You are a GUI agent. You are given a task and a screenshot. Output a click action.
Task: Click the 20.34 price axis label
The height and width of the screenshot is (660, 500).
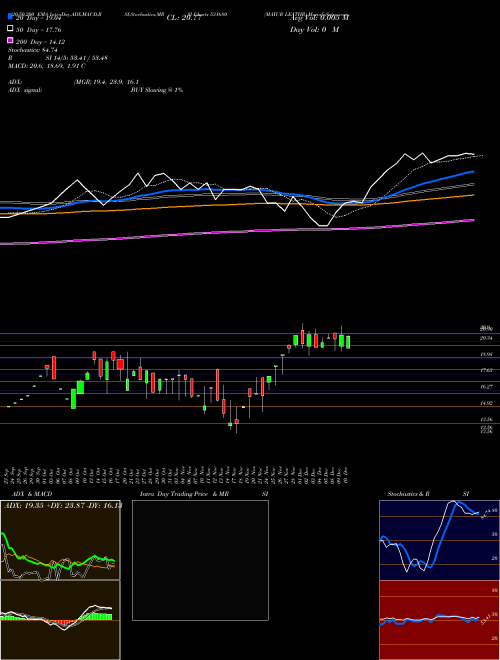pos(486,338)
